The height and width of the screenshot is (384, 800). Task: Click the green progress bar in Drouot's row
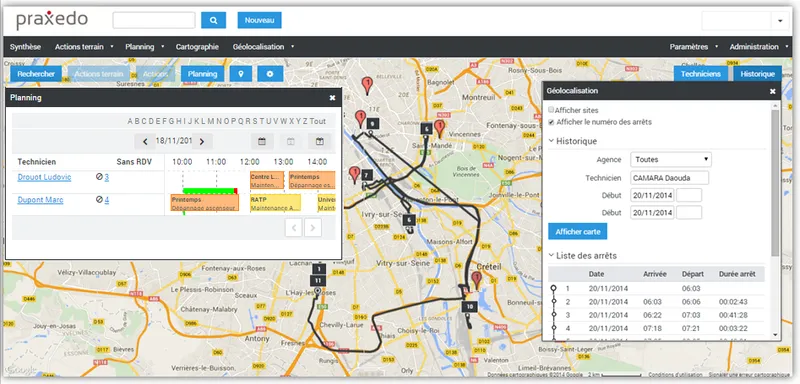tap(209, 191)
